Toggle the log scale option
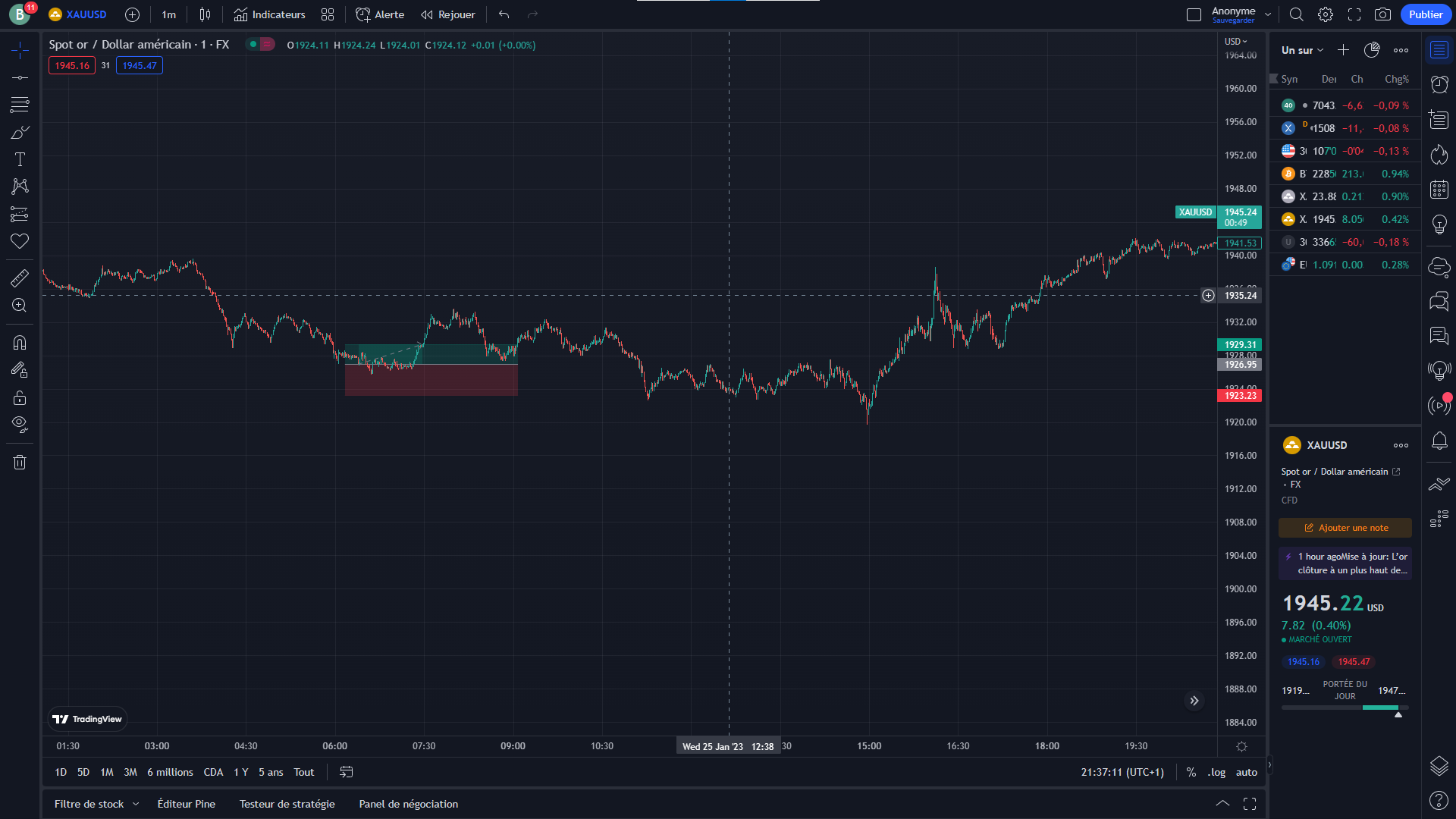 pyautogui.click(x=1216, y=772)
